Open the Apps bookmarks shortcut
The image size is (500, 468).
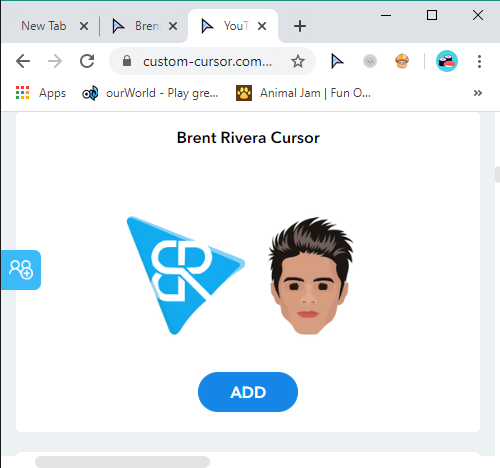click(41, 93)
